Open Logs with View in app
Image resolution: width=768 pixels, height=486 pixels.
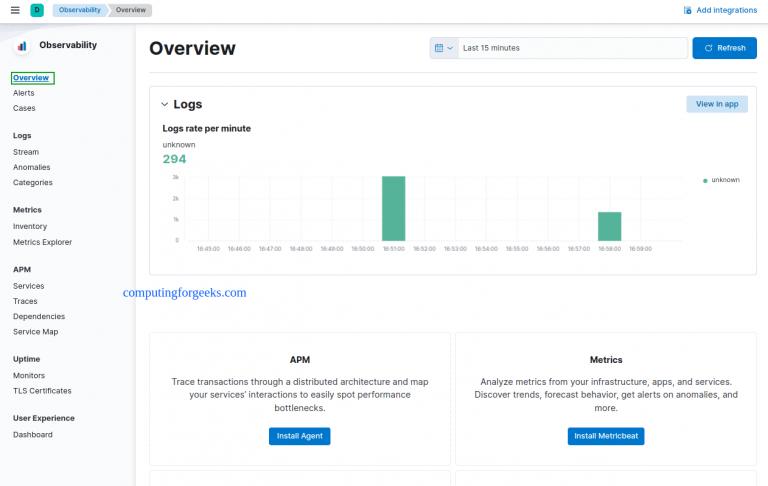click(716, 104)
